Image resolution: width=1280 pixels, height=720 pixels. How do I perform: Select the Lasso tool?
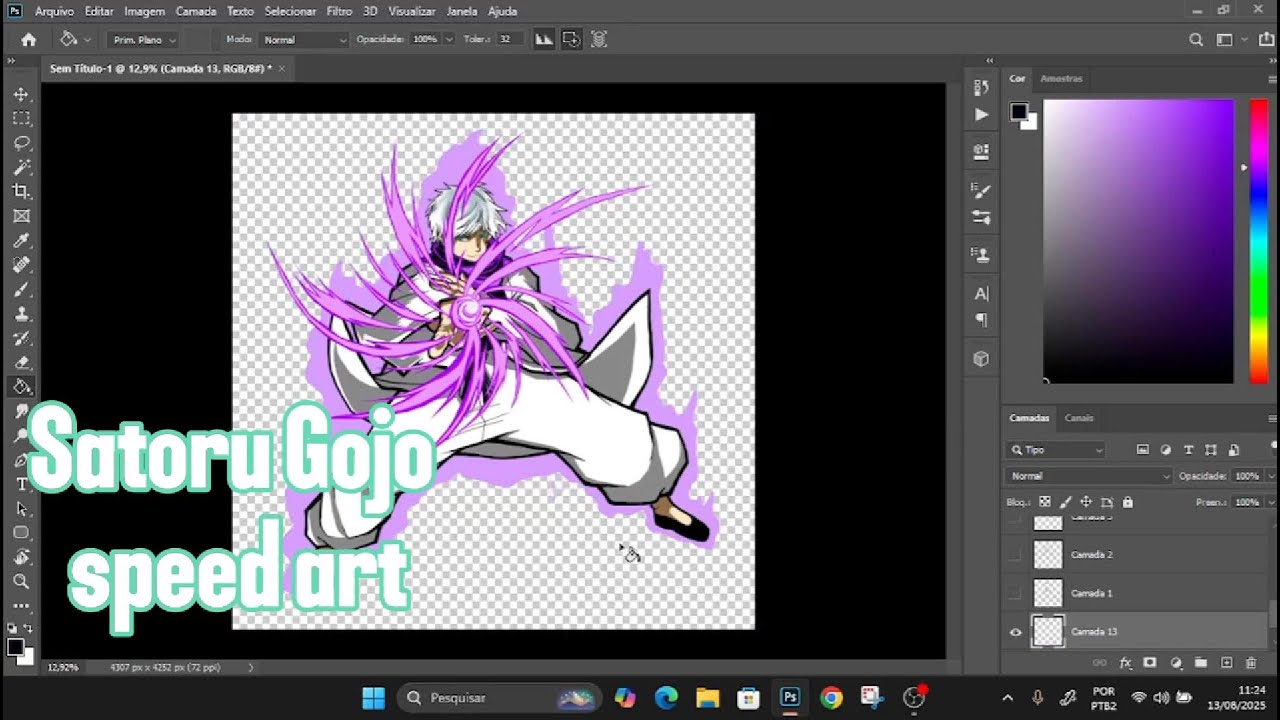(x=21, y=143)
